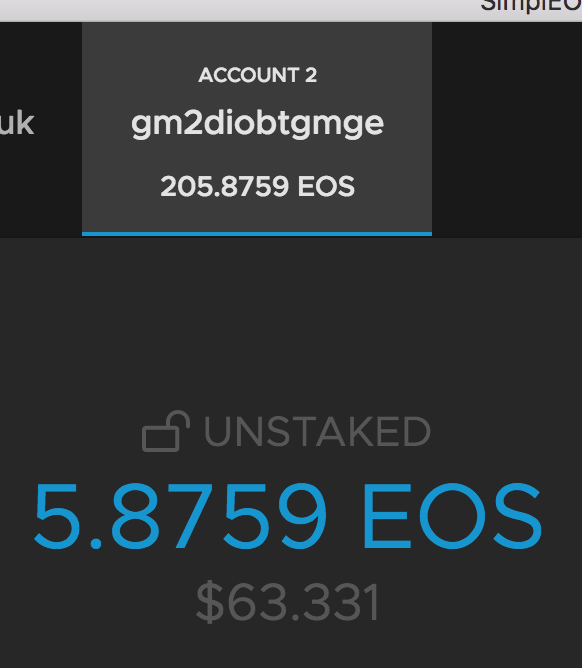Select the 5.8759 EOS unstaked amount

pos(288,516)
